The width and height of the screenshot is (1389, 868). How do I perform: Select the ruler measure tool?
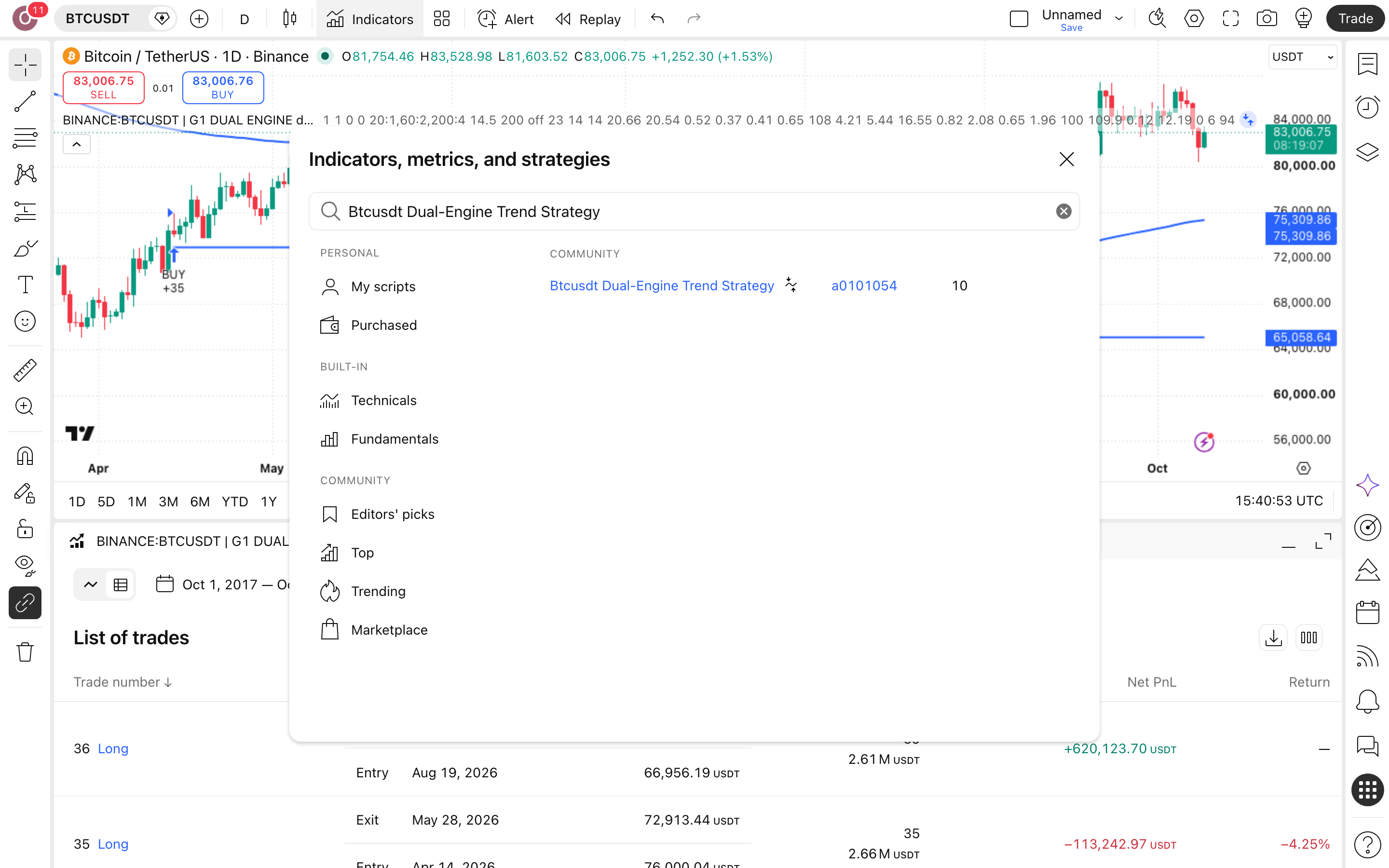25,370
